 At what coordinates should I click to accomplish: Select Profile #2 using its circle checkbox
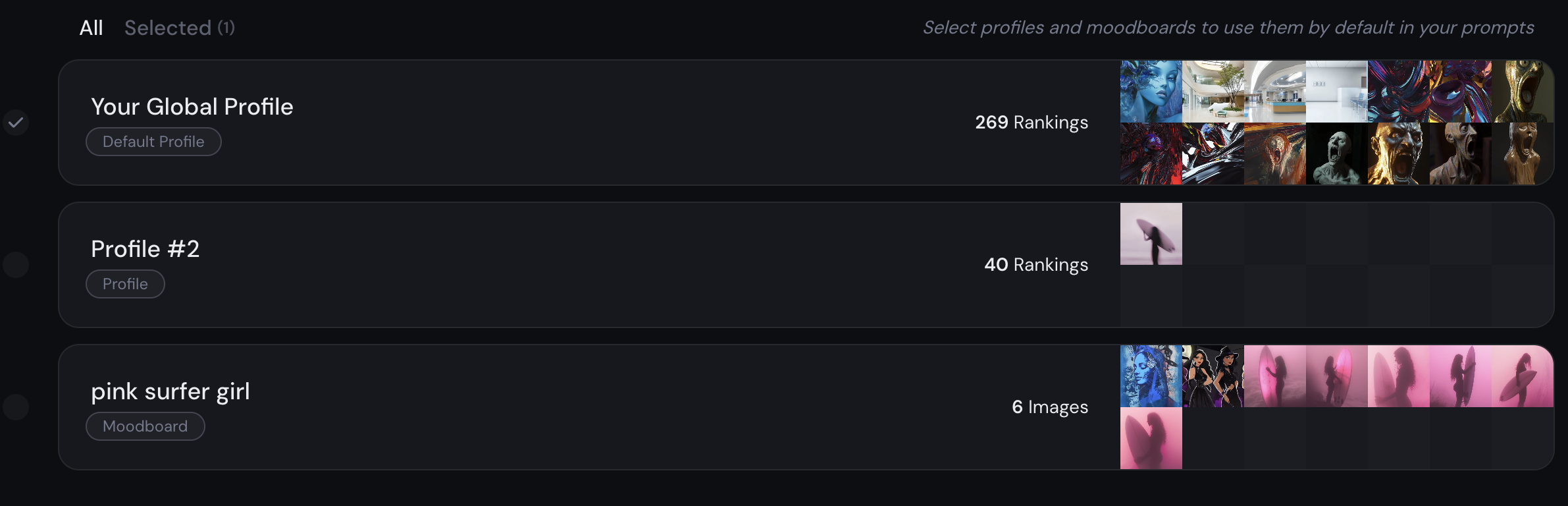16,265
